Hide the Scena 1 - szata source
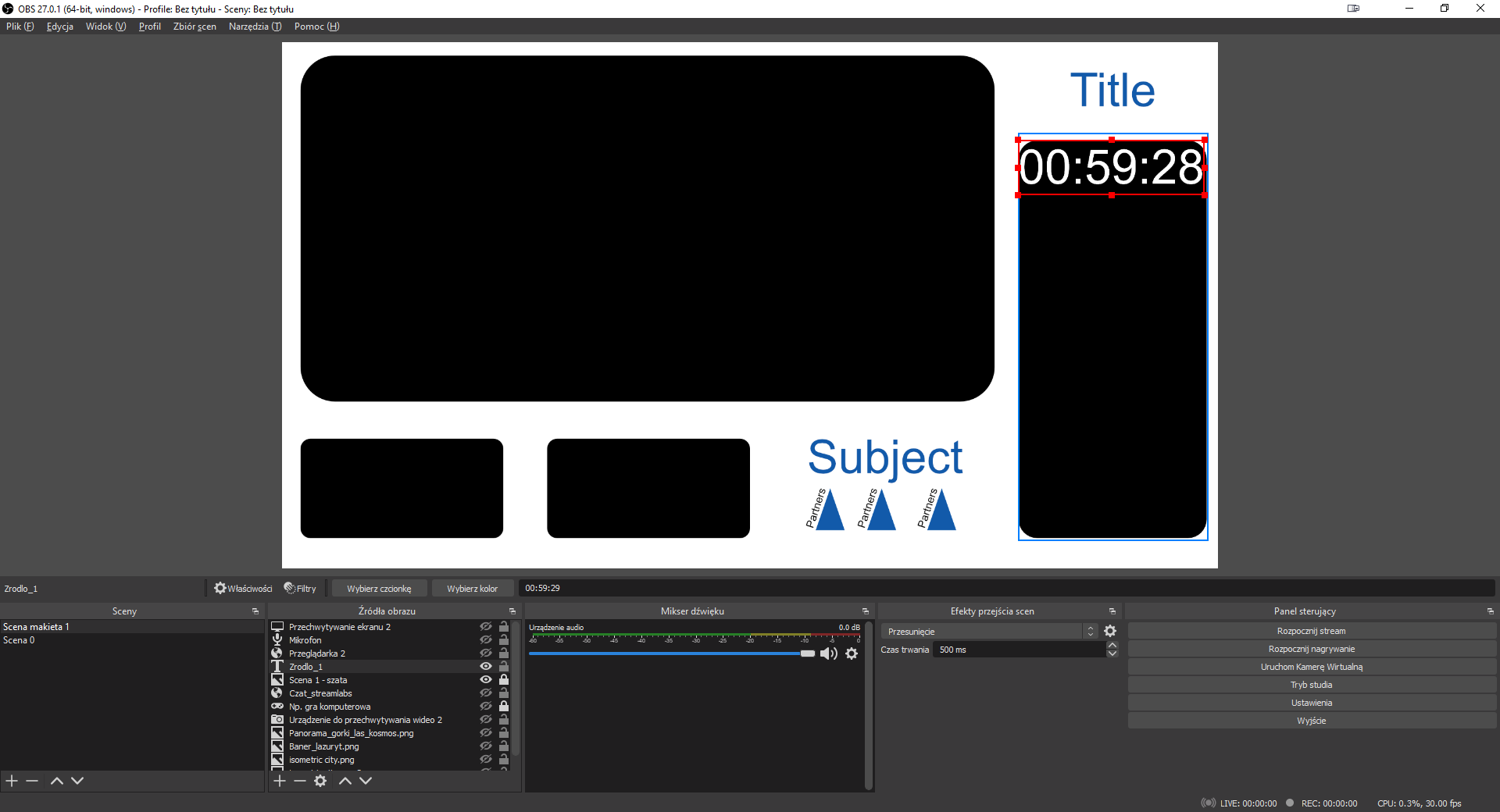The image size is (1500, 812). pos(486,679)
